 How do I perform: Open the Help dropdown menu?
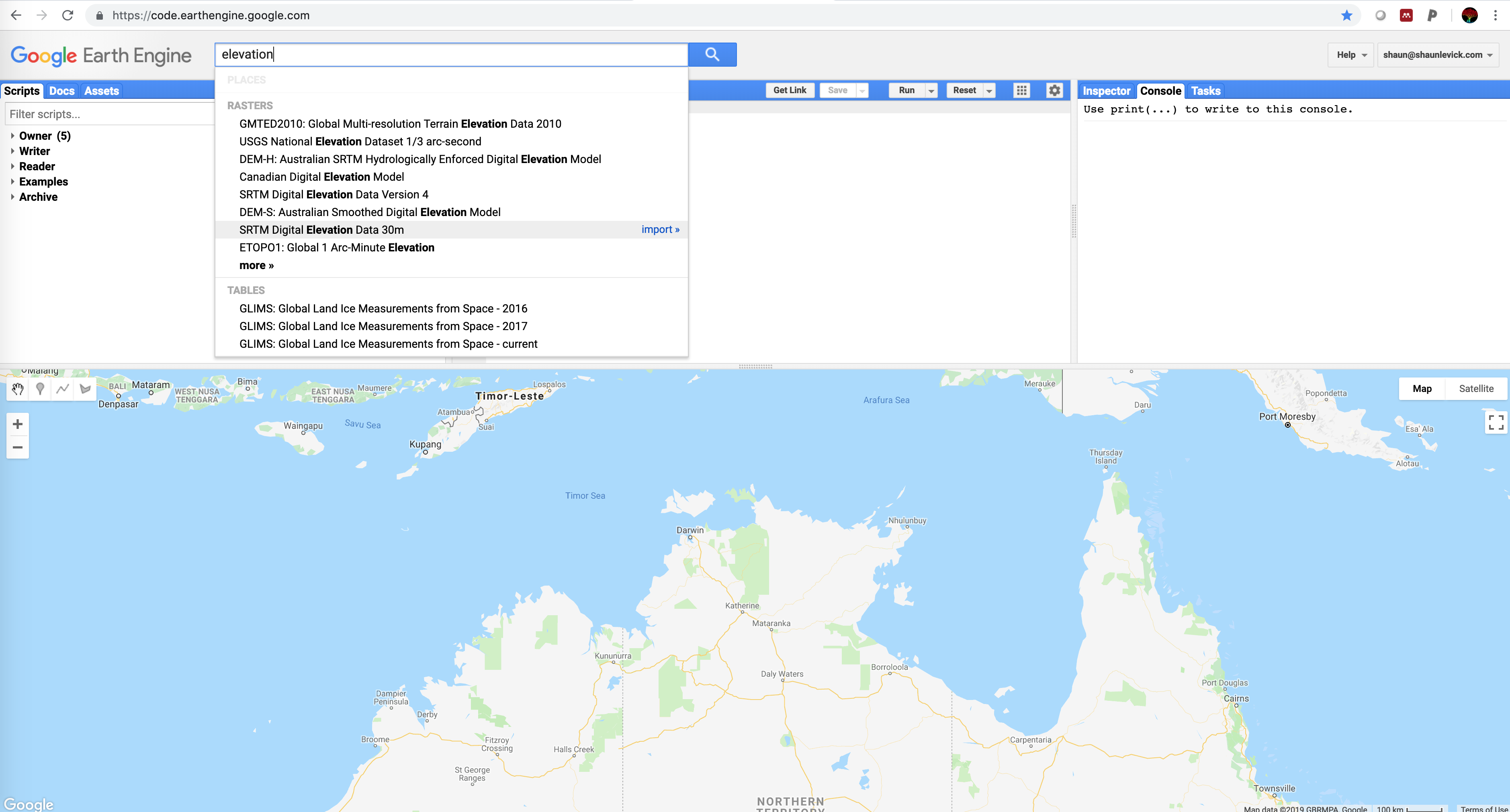pyautogui.click(x=1350, y=55)
